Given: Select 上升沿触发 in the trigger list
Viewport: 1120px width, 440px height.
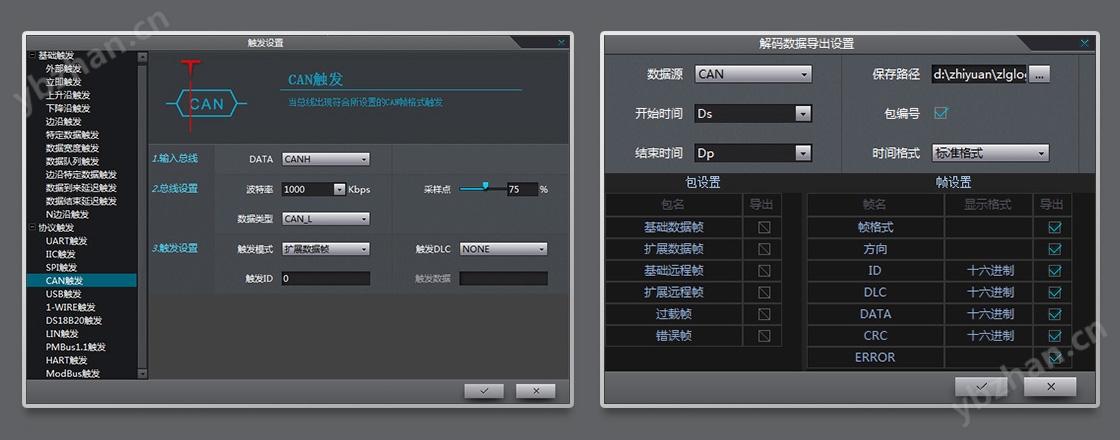Looking at the screenshot, I should 68,95.
